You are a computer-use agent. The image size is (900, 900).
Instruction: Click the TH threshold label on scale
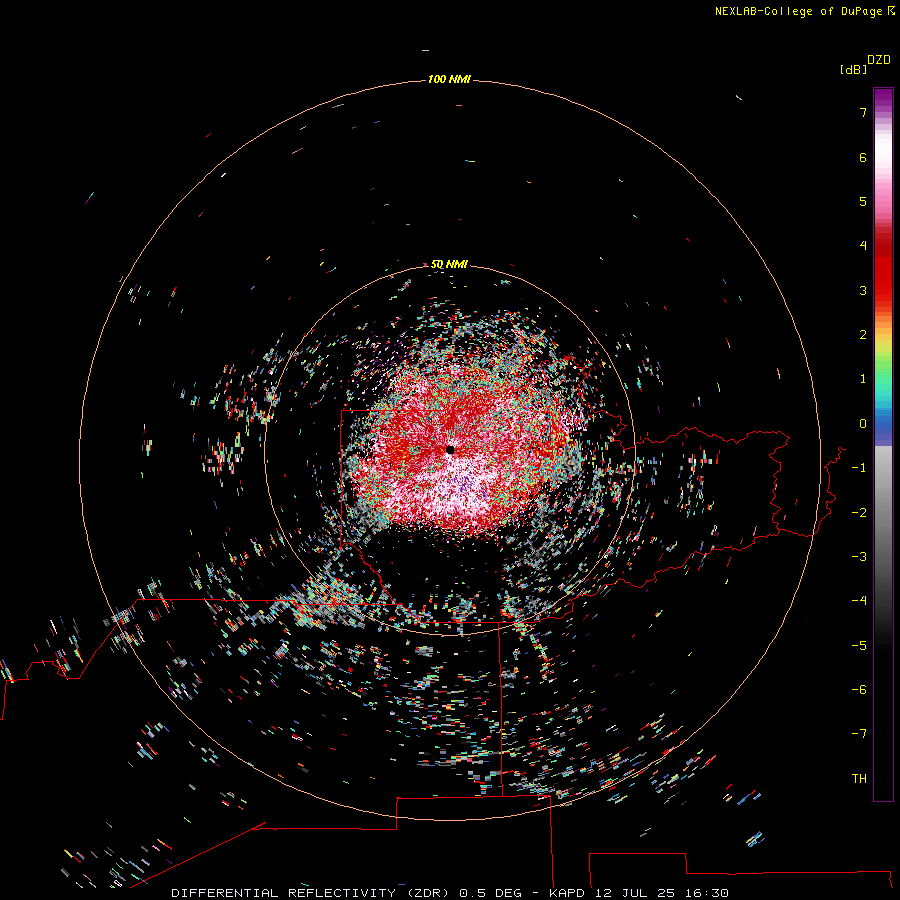coord(859,779)
